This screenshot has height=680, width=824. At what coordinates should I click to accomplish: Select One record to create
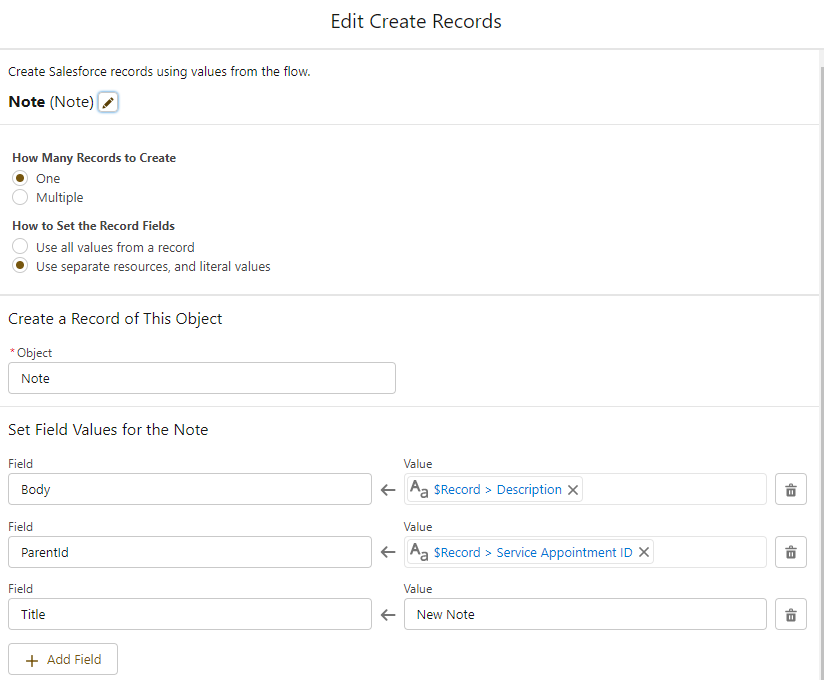point(20,178)
